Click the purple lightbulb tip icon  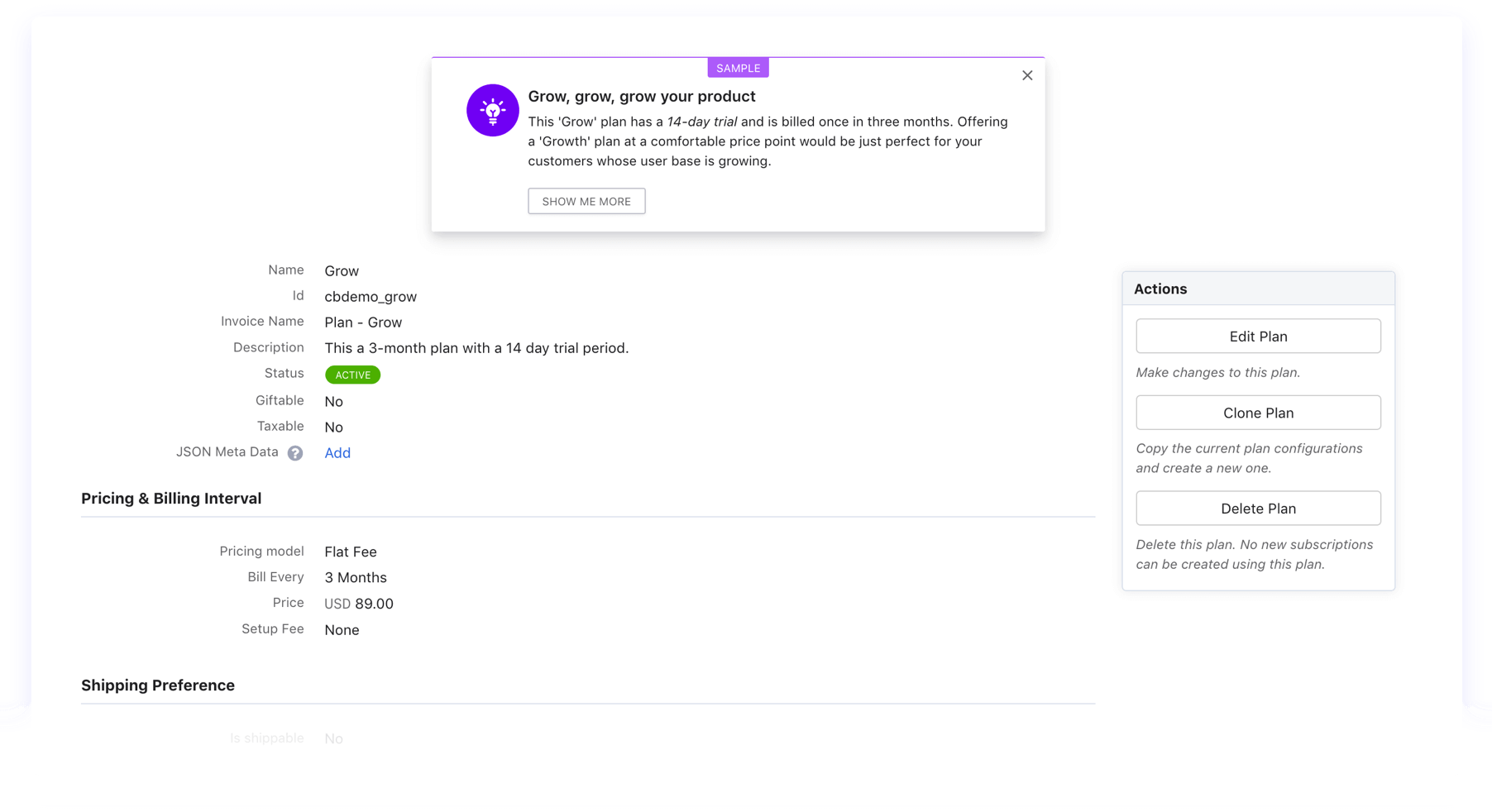(x=492, y=110)
